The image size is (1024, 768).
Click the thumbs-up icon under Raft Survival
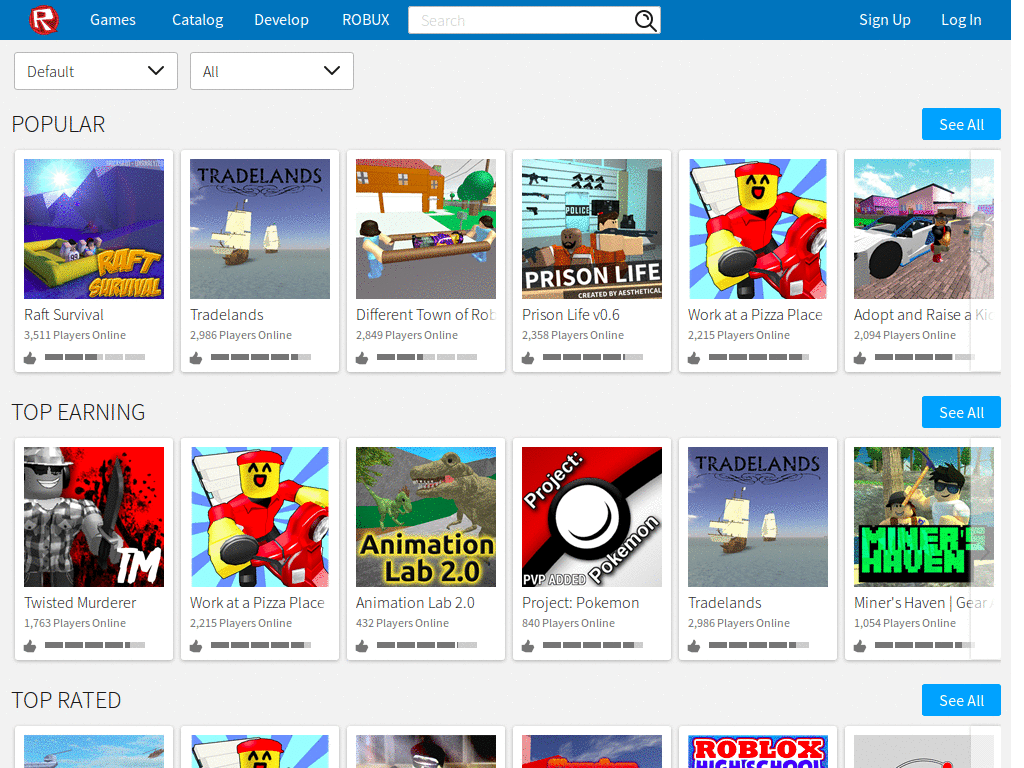[29, 356]
